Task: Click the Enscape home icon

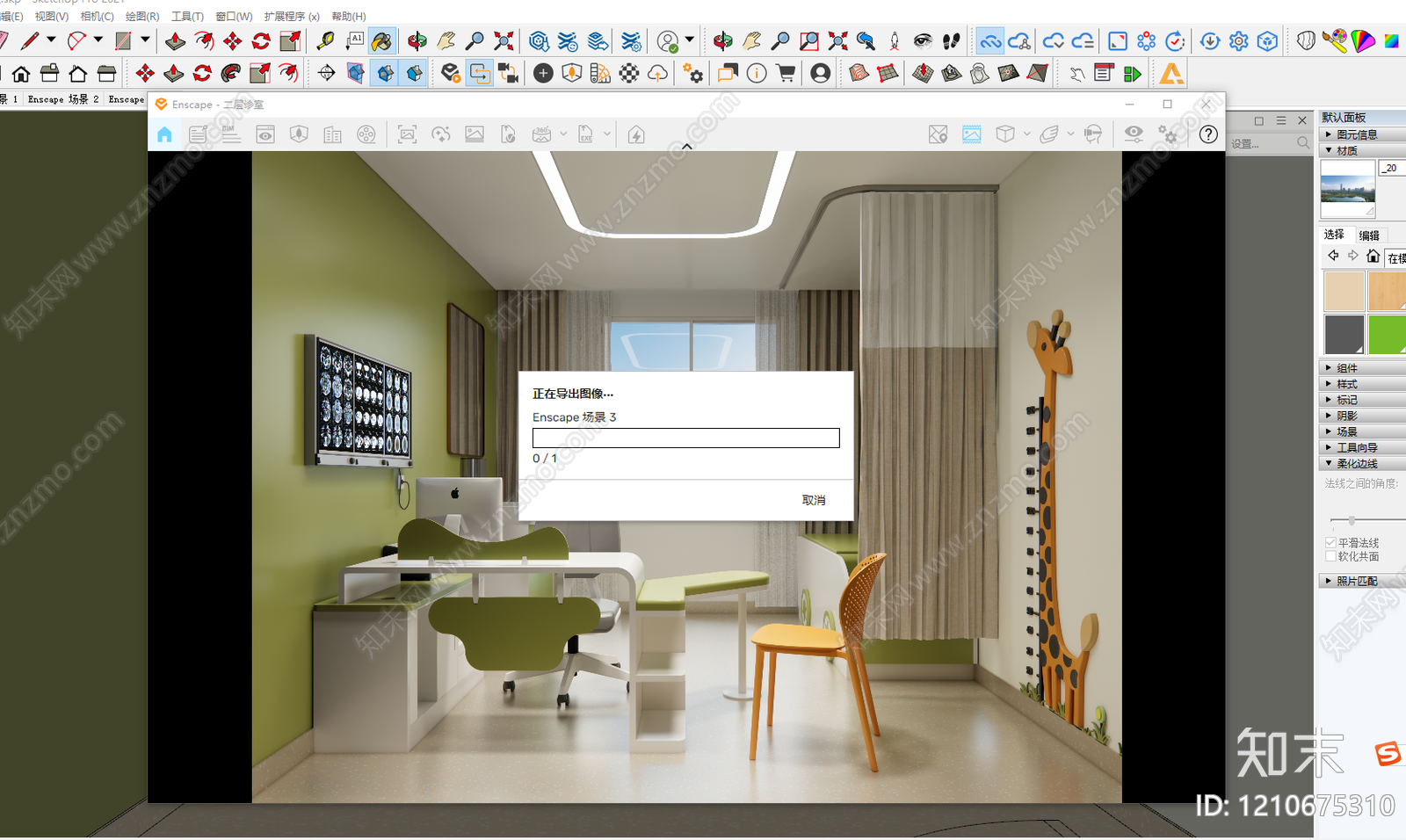Action: pos(164,134)
